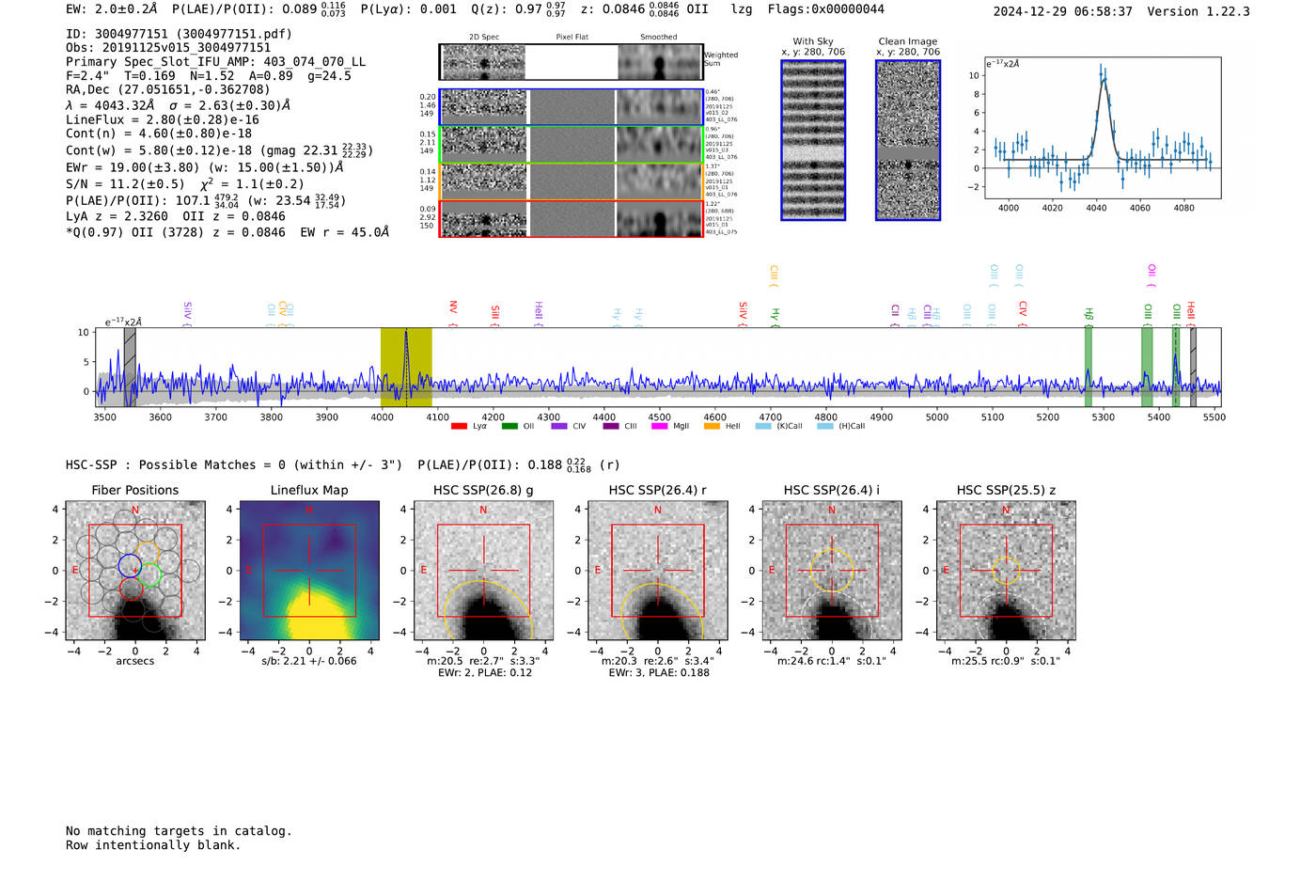Click the gray hatched region near 5460Å
Image resolution: width=1316 pixels, height=896 pixels.
coord(1193,368)
